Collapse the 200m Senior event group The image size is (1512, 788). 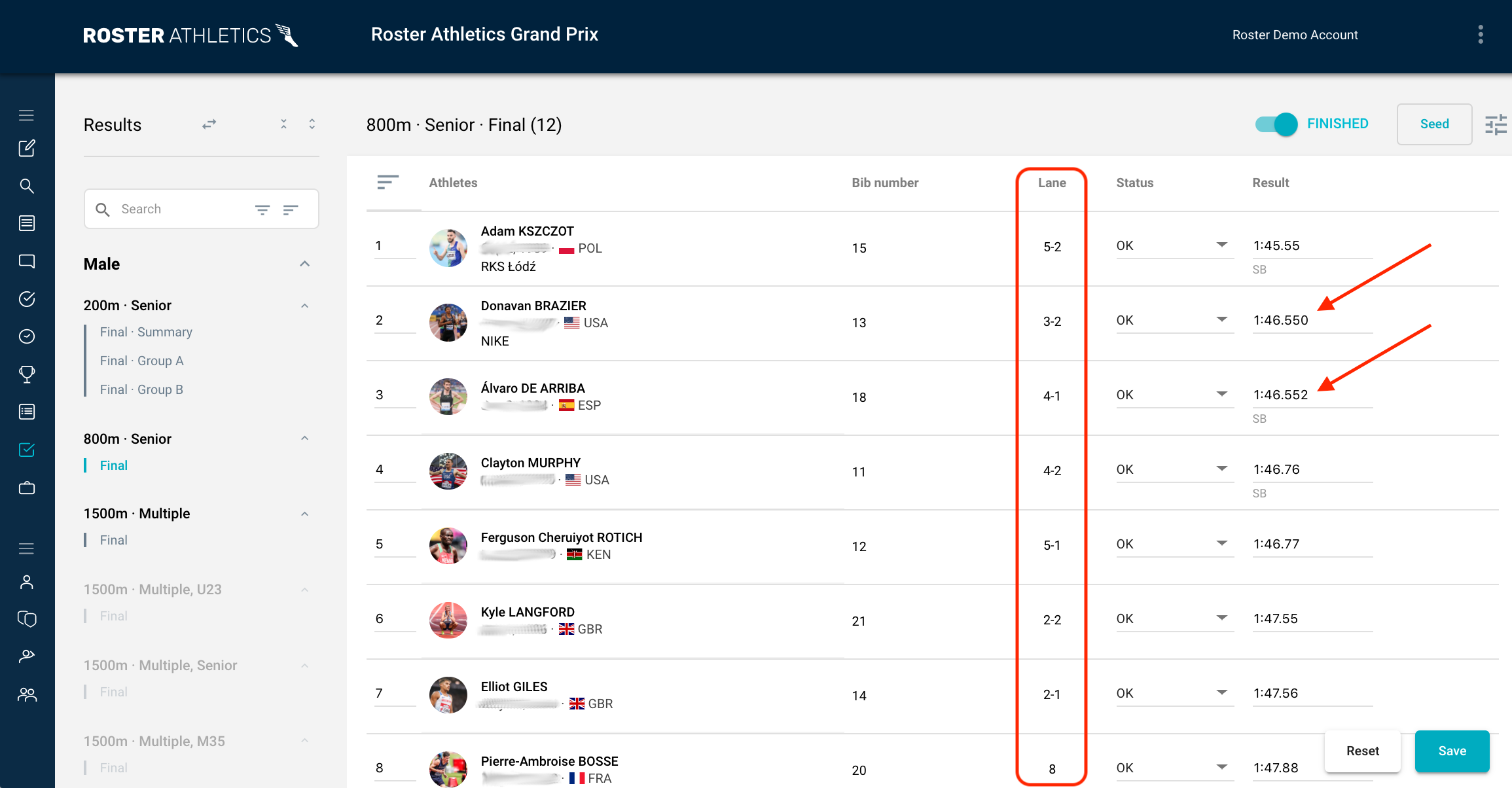(x=304, y=306)
